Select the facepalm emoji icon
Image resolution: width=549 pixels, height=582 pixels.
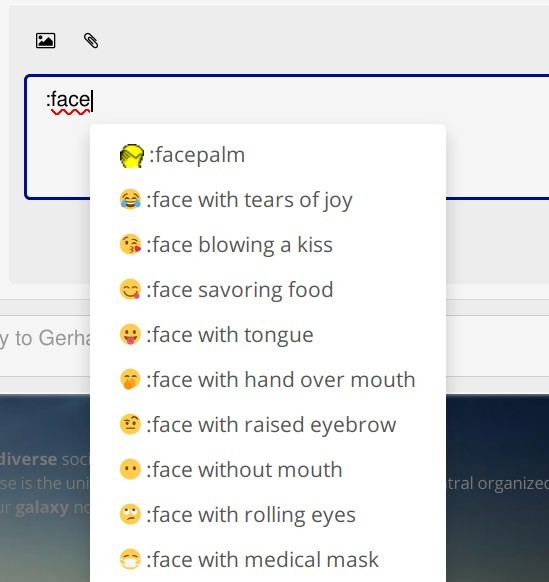click(x=131, y=156)
